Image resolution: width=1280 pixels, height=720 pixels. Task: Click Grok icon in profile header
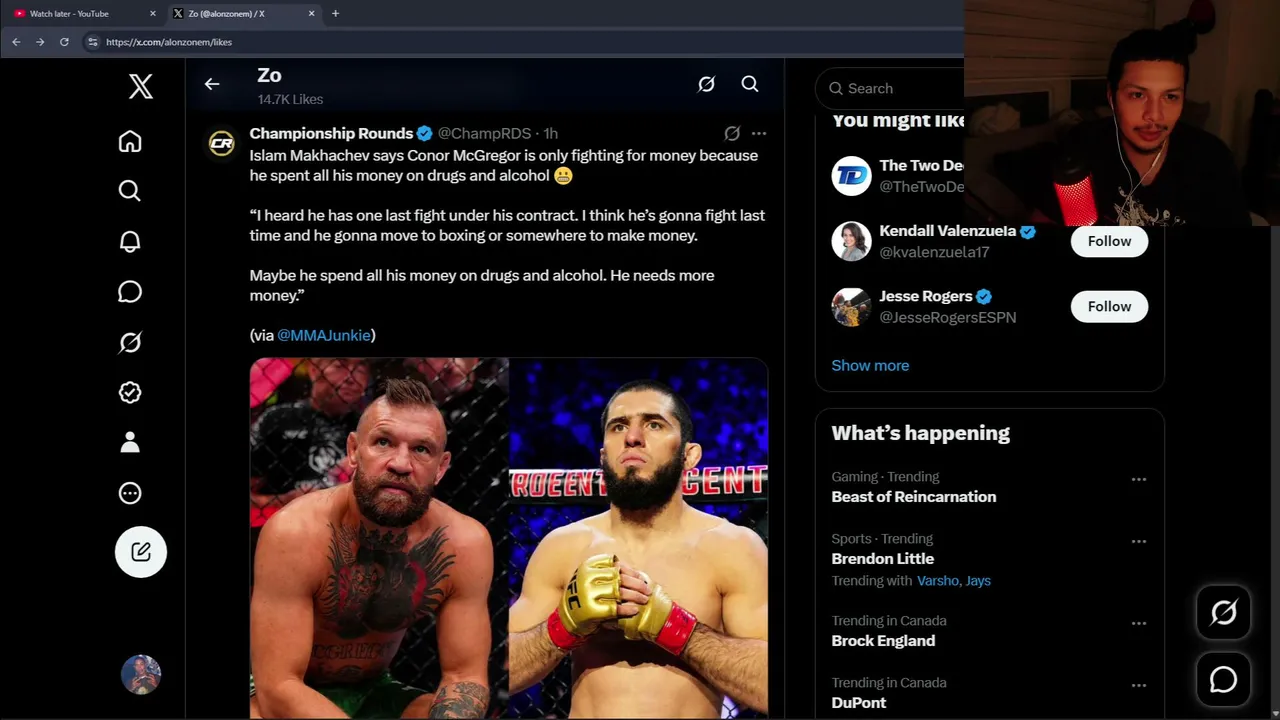click(706, 84)
